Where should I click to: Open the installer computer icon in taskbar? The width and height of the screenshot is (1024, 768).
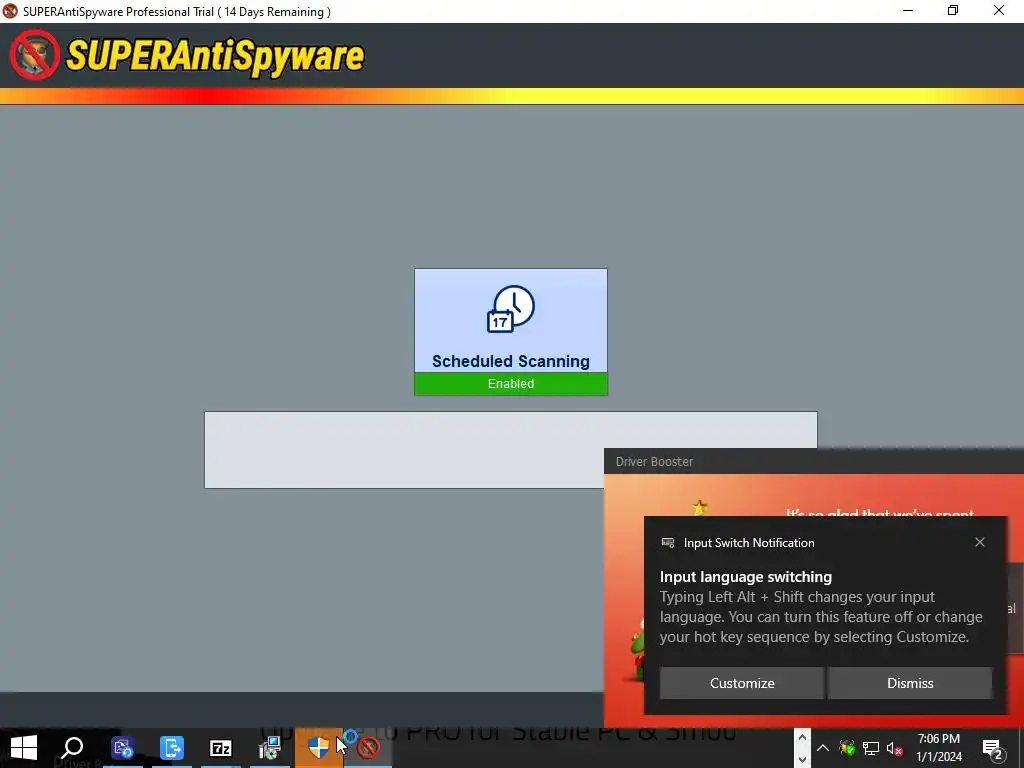tap(270, 748)
